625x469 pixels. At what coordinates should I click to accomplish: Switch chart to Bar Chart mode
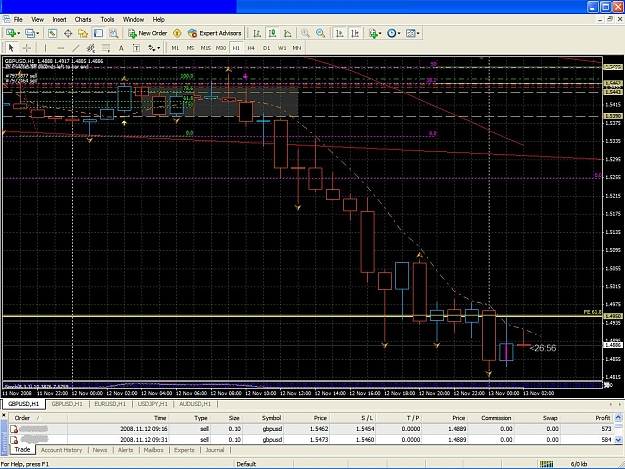(257, 33)
